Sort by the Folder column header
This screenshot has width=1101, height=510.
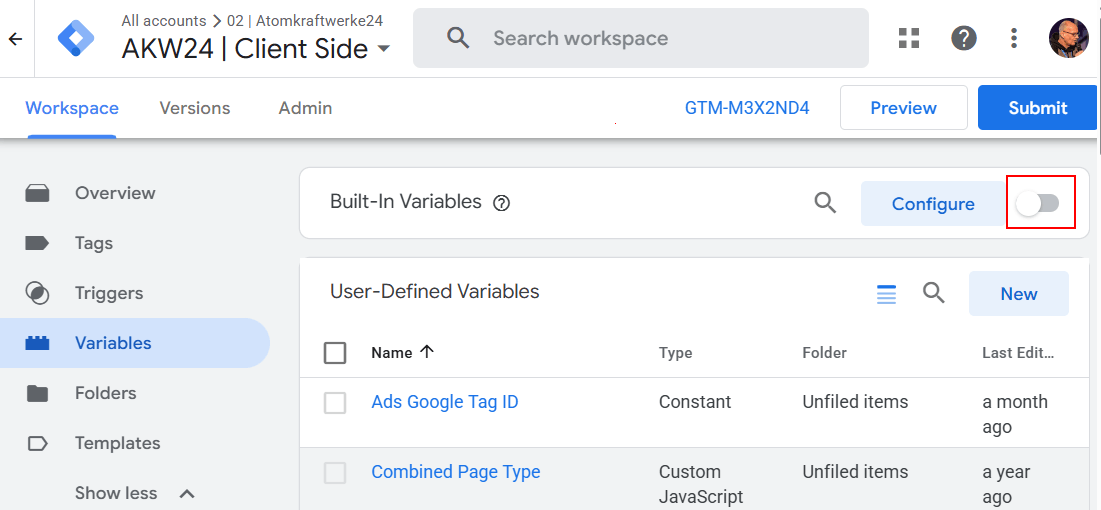(x=824, y=353)
